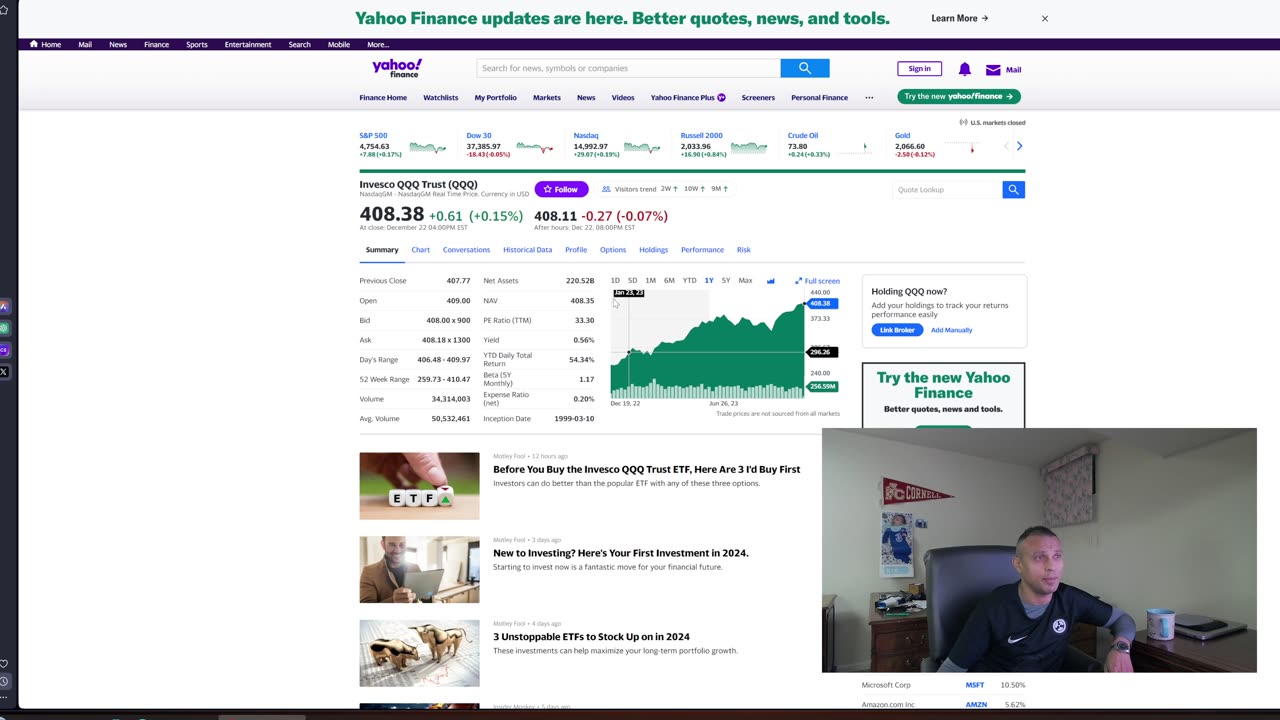Screen dimensions: 1280x720
Task: Switch to the Chart tab
Action: point(420,250)
